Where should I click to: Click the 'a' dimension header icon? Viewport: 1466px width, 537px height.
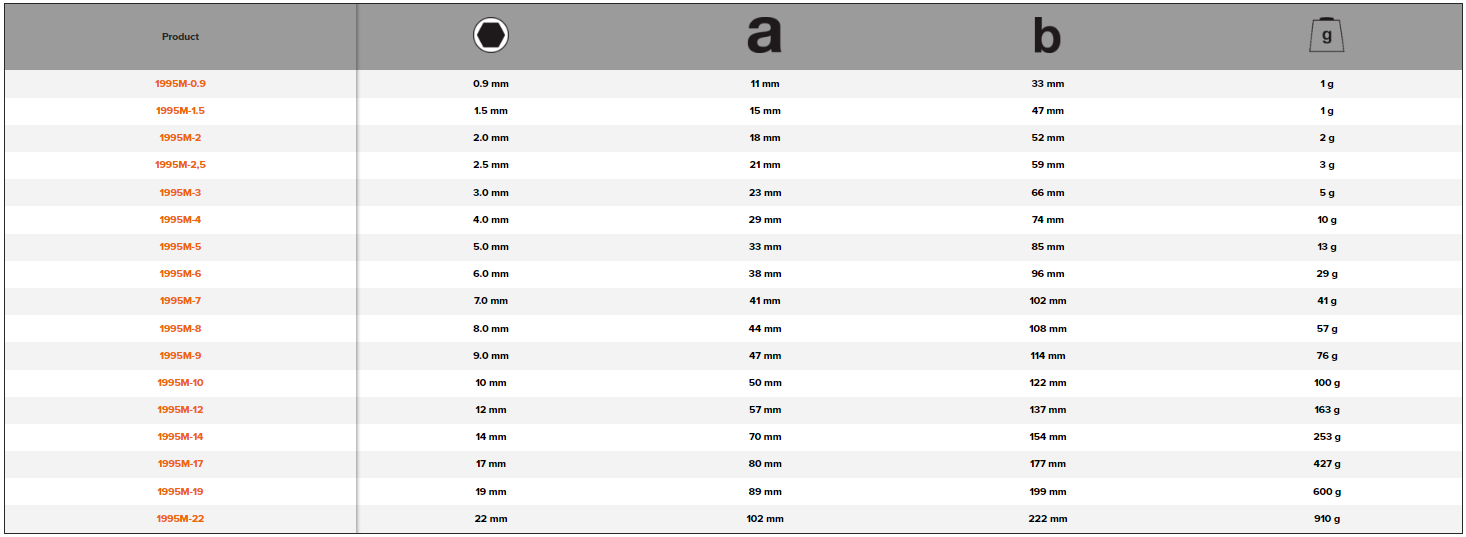tap(764, 37)
